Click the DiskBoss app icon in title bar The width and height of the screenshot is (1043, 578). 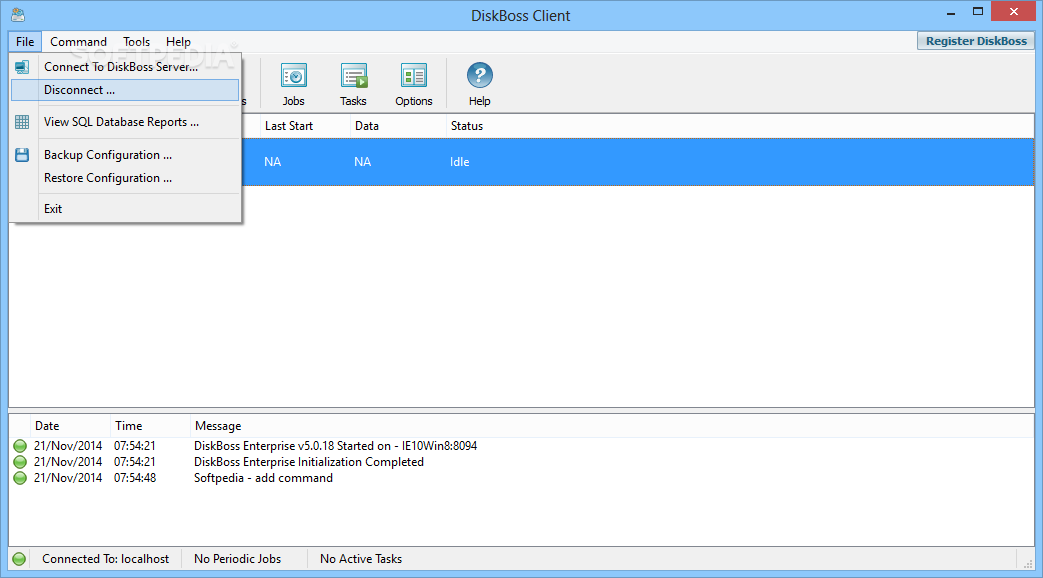pos(18,15)
